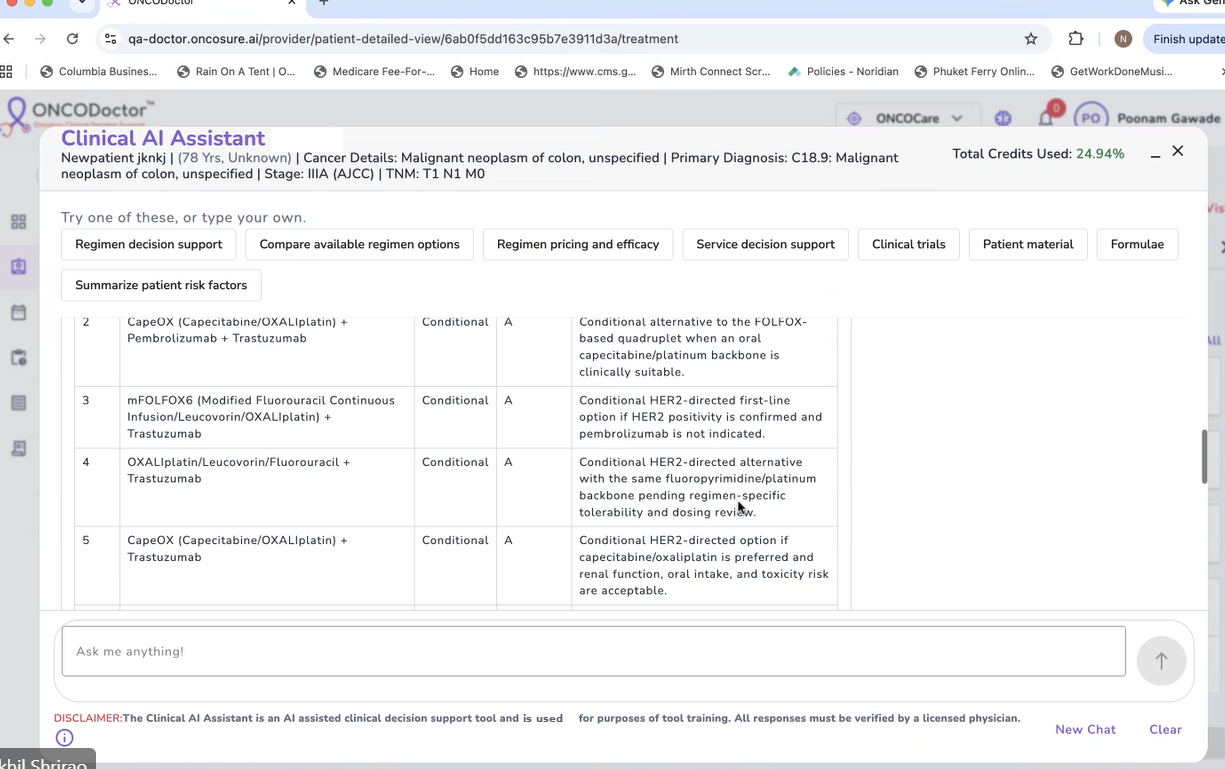Open the browser extensions puzzle icon
The width and height of the screenshot is (1225, 769).
(x=1076, y=39)
